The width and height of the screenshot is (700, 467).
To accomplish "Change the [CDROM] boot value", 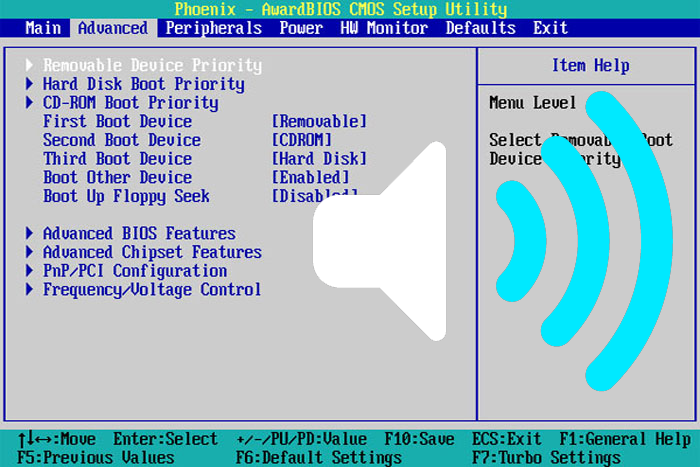I will coord(302,140).
